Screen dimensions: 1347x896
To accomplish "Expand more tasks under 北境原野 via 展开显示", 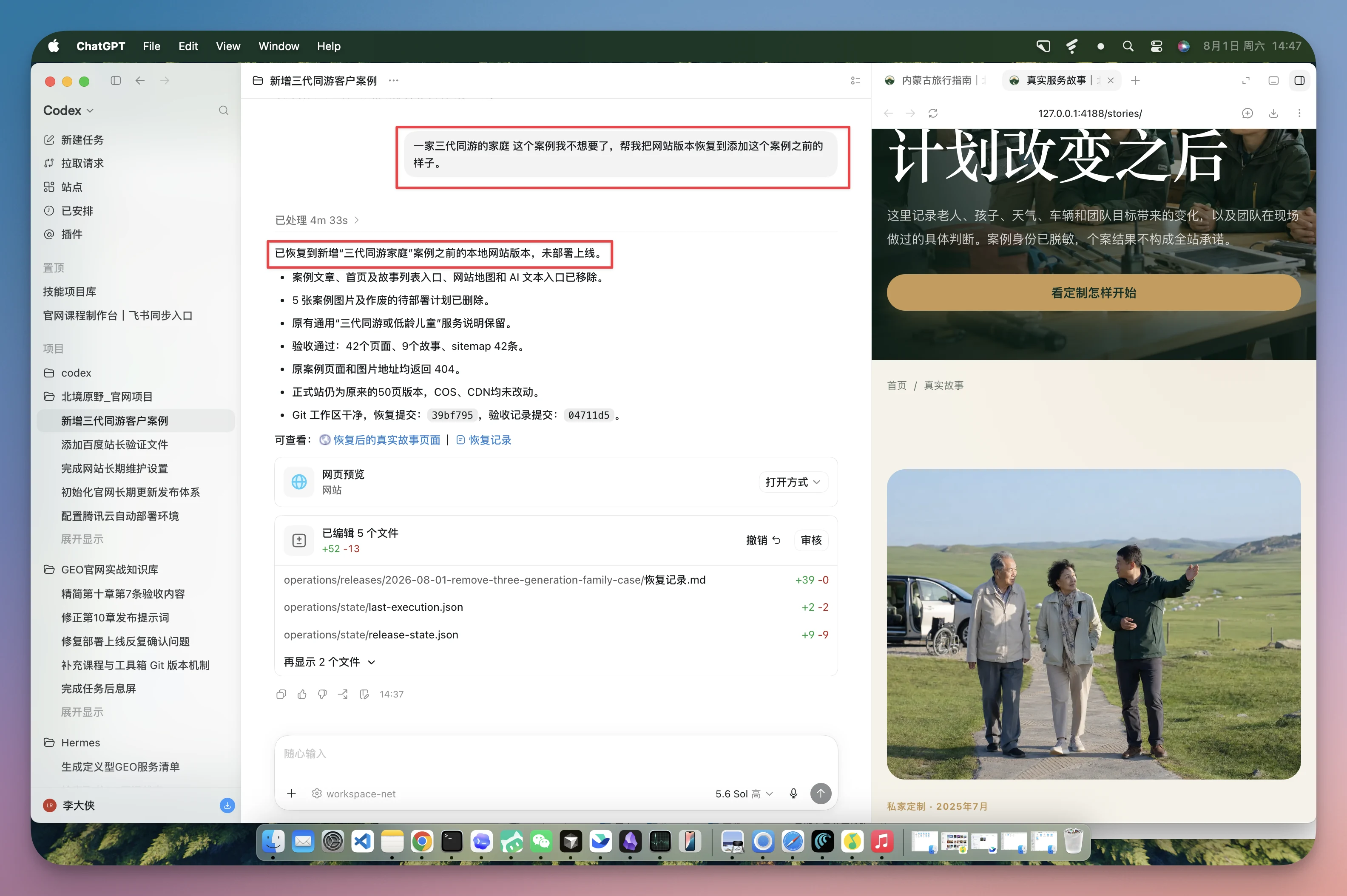I will (x=82, y=539).
